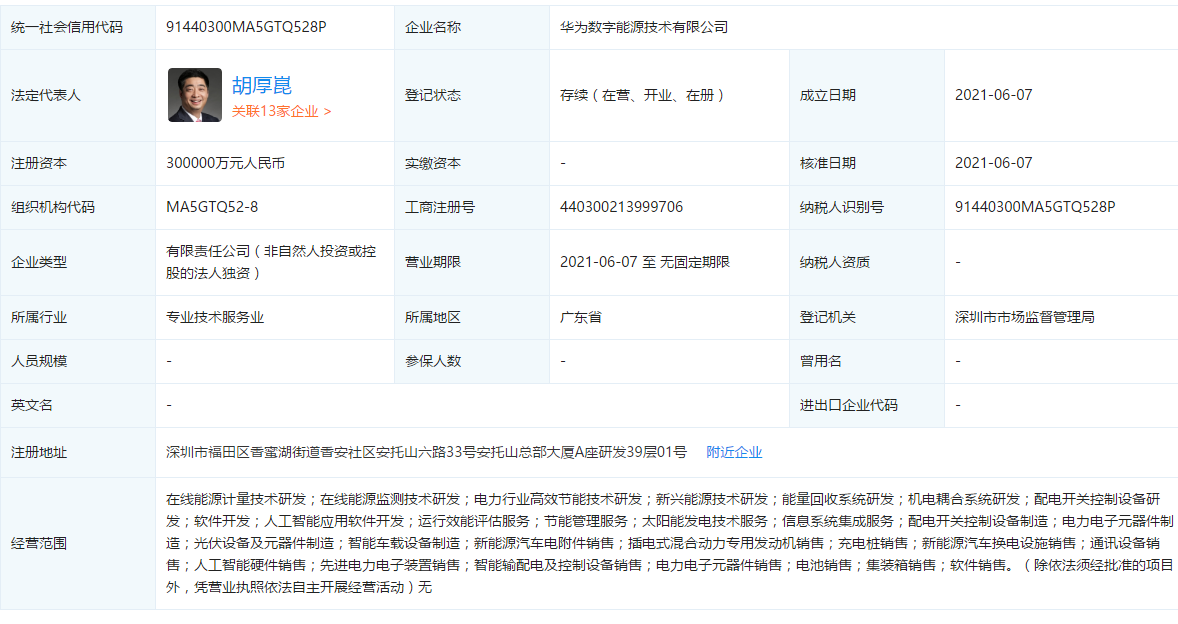The height and width of the screenshot is (624, 1178).
Task: Click the 曾用名 label
Action: pos(820,361)
